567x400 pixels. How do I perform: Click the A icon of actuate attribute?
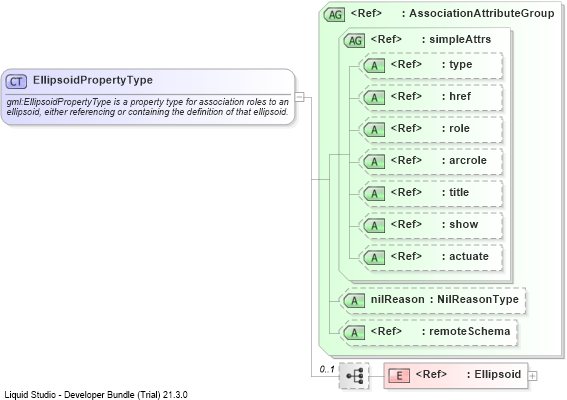(x=374, y=258)
